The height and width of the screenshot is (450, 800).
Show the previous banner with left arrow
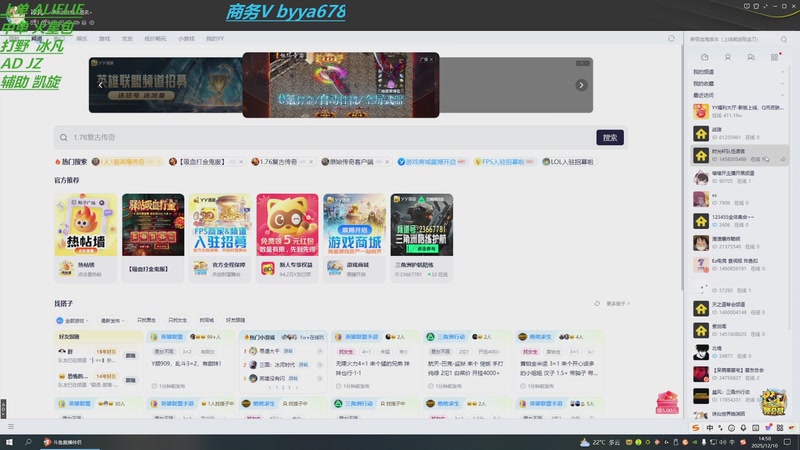pos(101,85)
